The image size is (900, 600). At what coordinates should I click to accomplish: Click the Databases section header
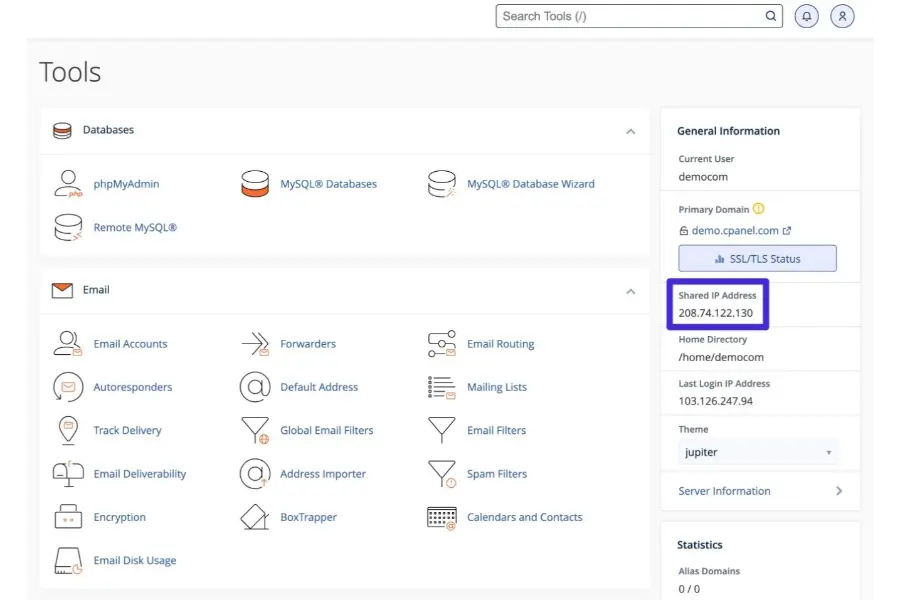[344, 131]
